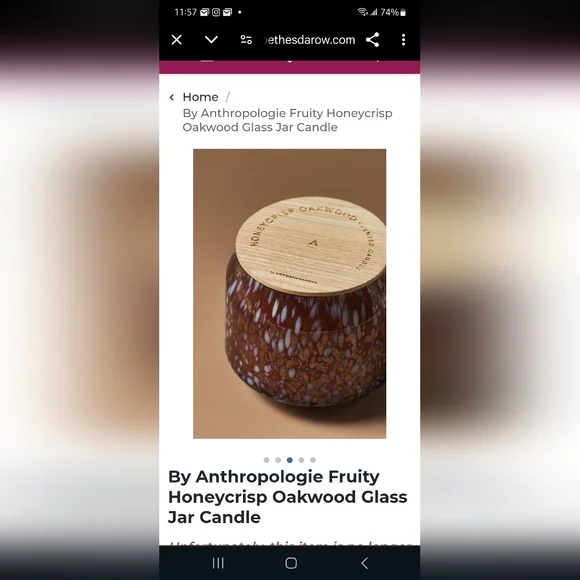Select the first carousel dot
Screen dimensions: 580x580
pyautogui.click(x=266, y=460)
